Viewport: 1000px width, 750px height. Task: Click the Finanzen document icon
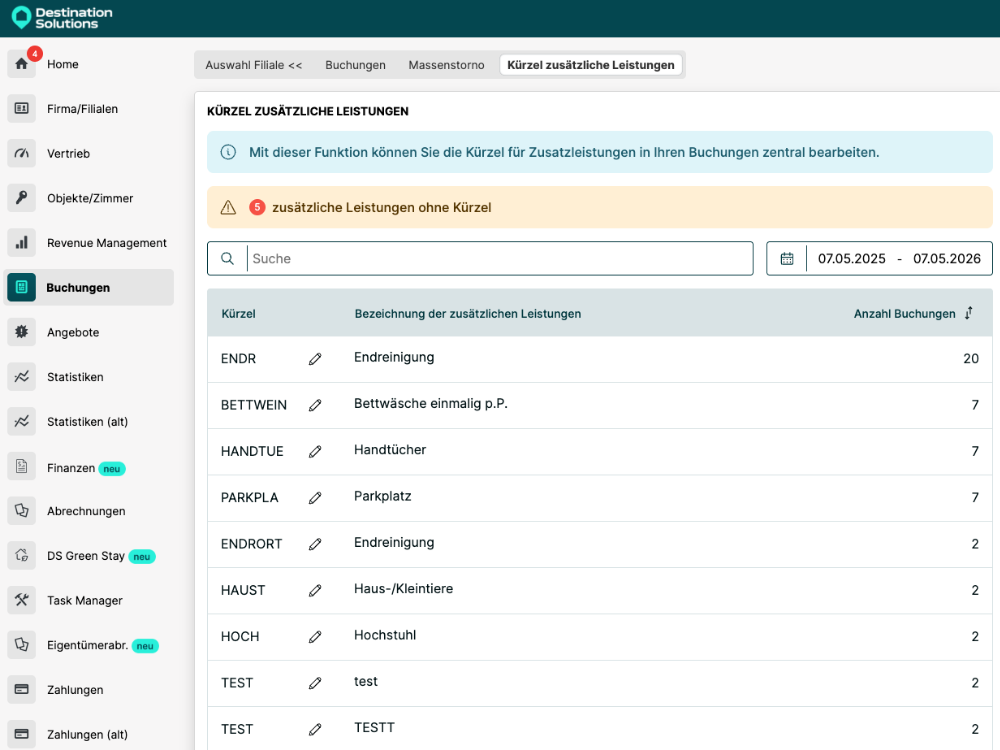(22, 466)
